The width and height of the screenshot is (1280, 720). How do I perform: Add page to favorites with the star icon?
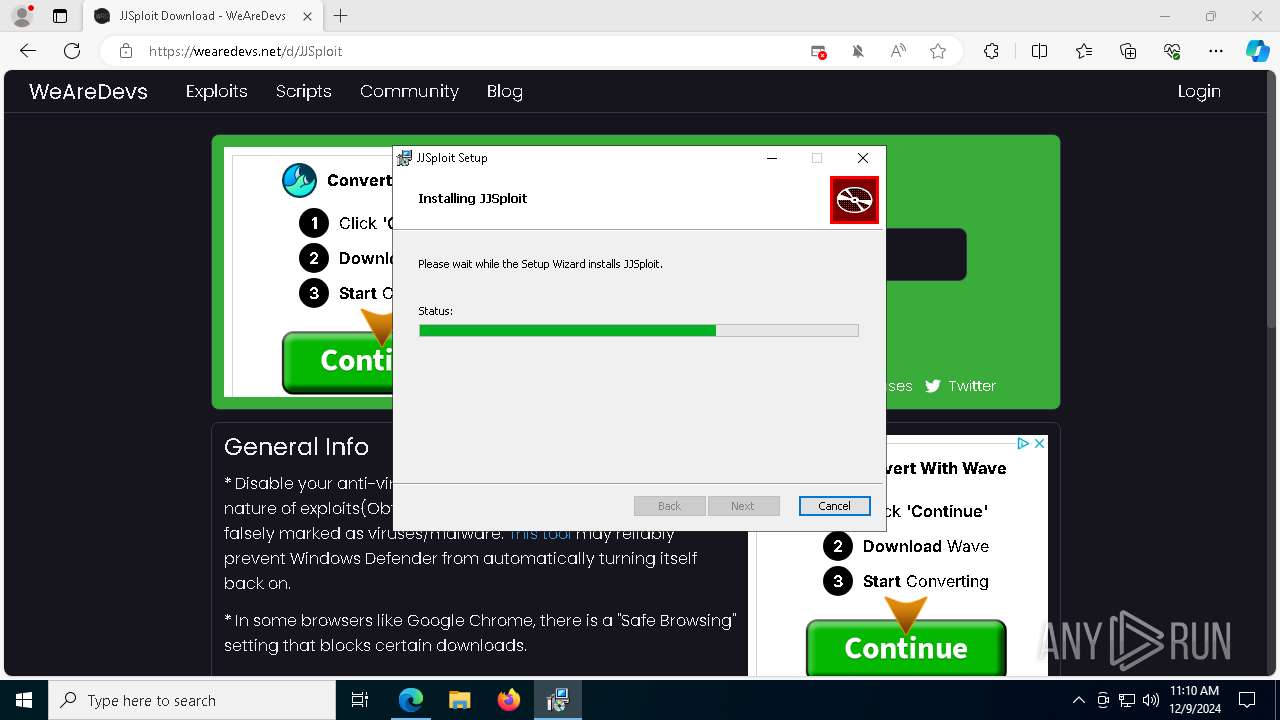(938, 51)
